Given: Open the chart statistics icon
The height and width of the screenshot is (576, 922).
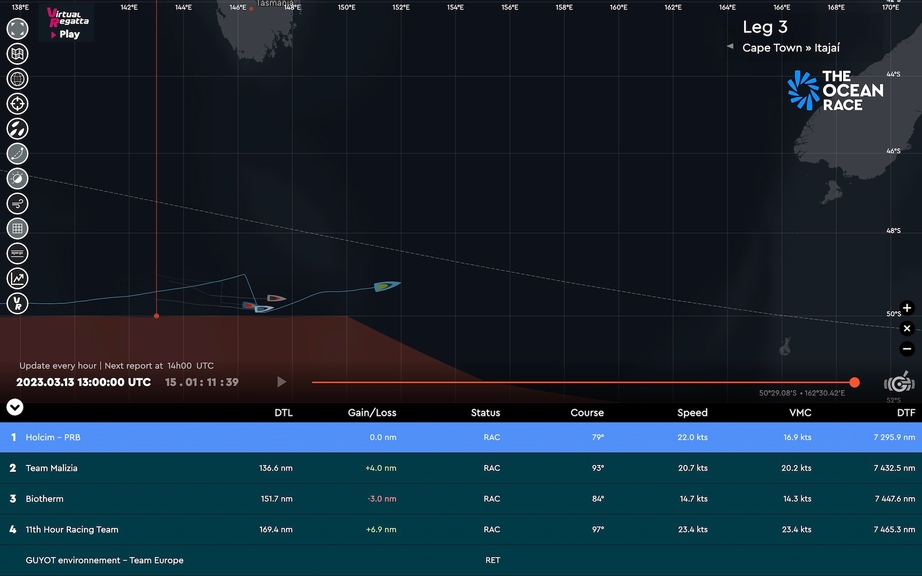Looking at the screenshot, I should (x=17, y=279).
